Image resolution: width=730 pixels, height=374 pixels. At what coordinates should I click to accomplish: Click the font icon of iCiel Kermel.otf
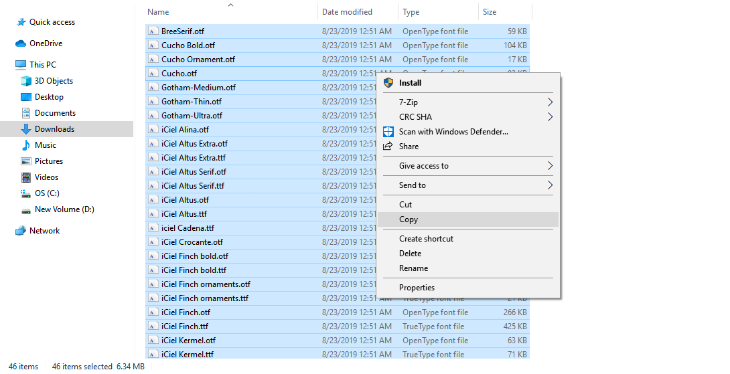click(153, 340)
